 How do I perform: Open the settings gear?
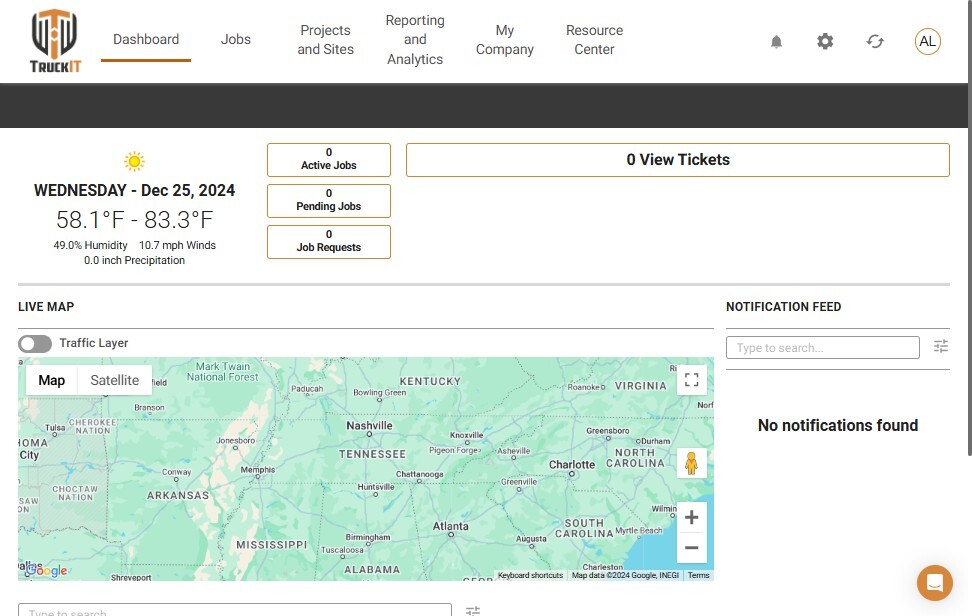825,42
